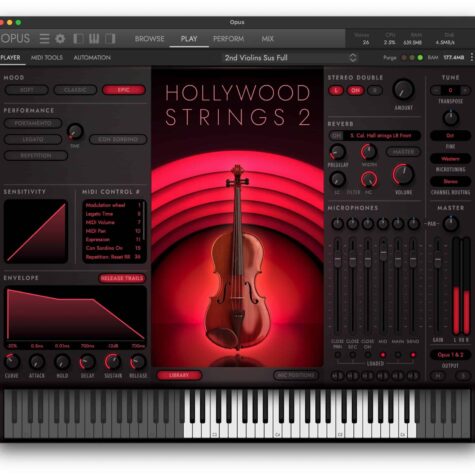
Task: Toggle the Mid microphone loaded indicator
Action: click(x=383, y=355)
